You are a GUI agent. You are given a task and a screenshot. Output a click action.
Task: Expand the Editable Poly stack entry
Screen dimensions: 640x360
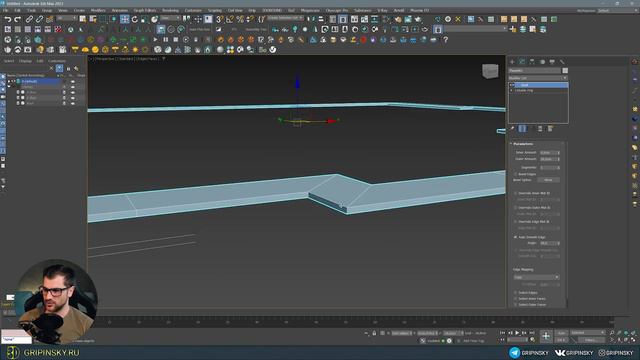[511, 90]
